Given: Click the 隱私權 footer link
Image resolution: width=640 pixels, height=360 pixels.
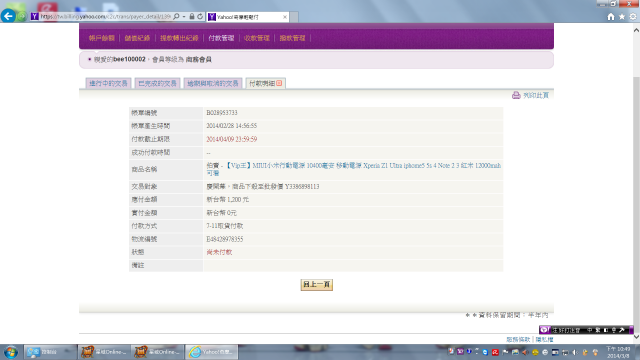Looking at the screenshot, I should point(544,339).
